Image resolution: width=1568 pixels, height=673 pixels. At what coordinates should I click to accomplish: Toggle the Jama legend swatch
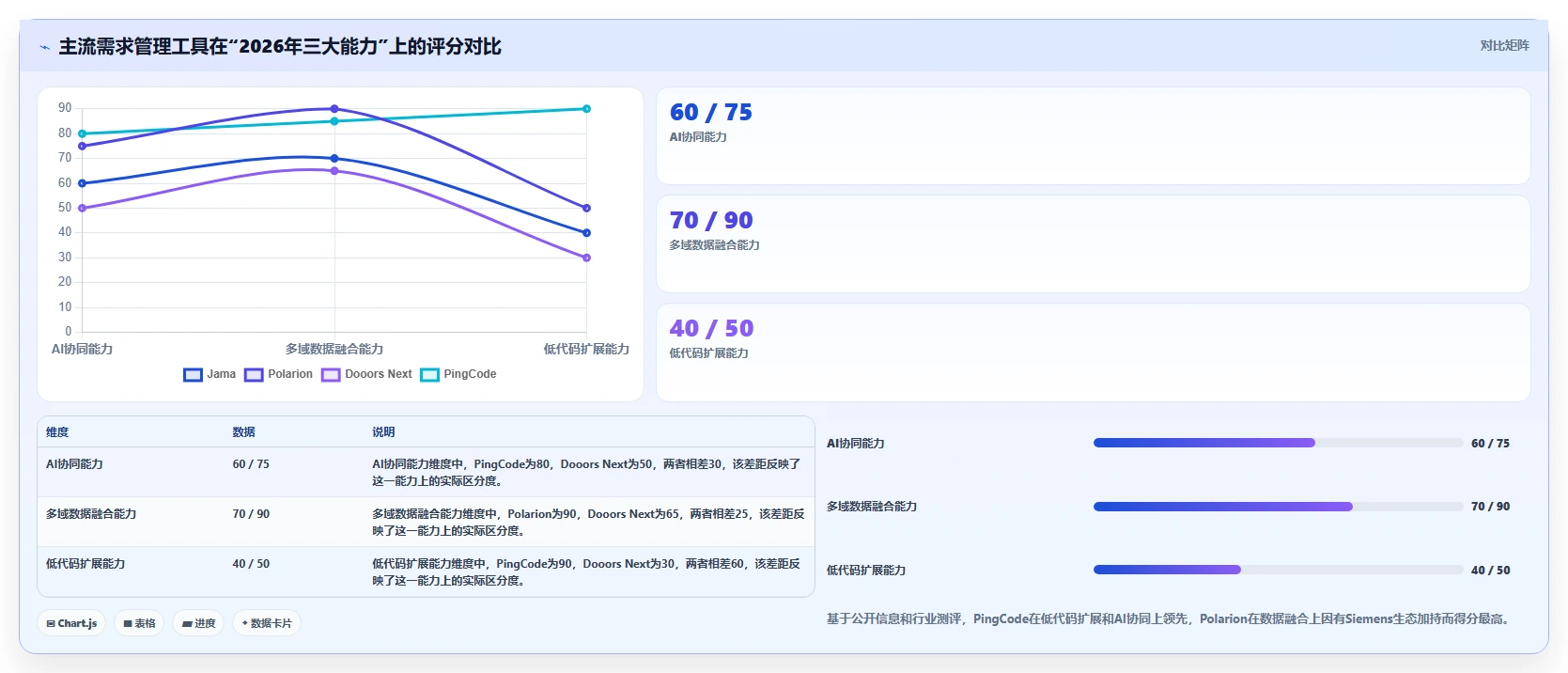click(193, 374)
